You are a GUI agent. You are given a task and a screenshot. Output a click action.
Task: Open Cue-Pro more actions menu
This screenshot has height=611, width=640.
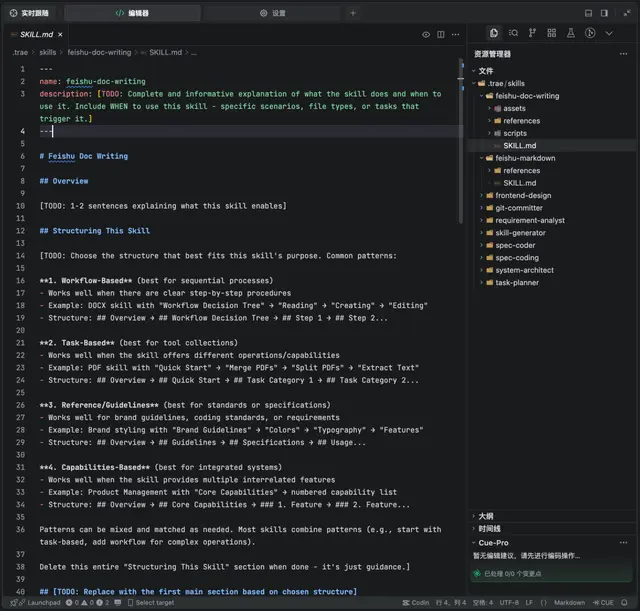[623, 543]
